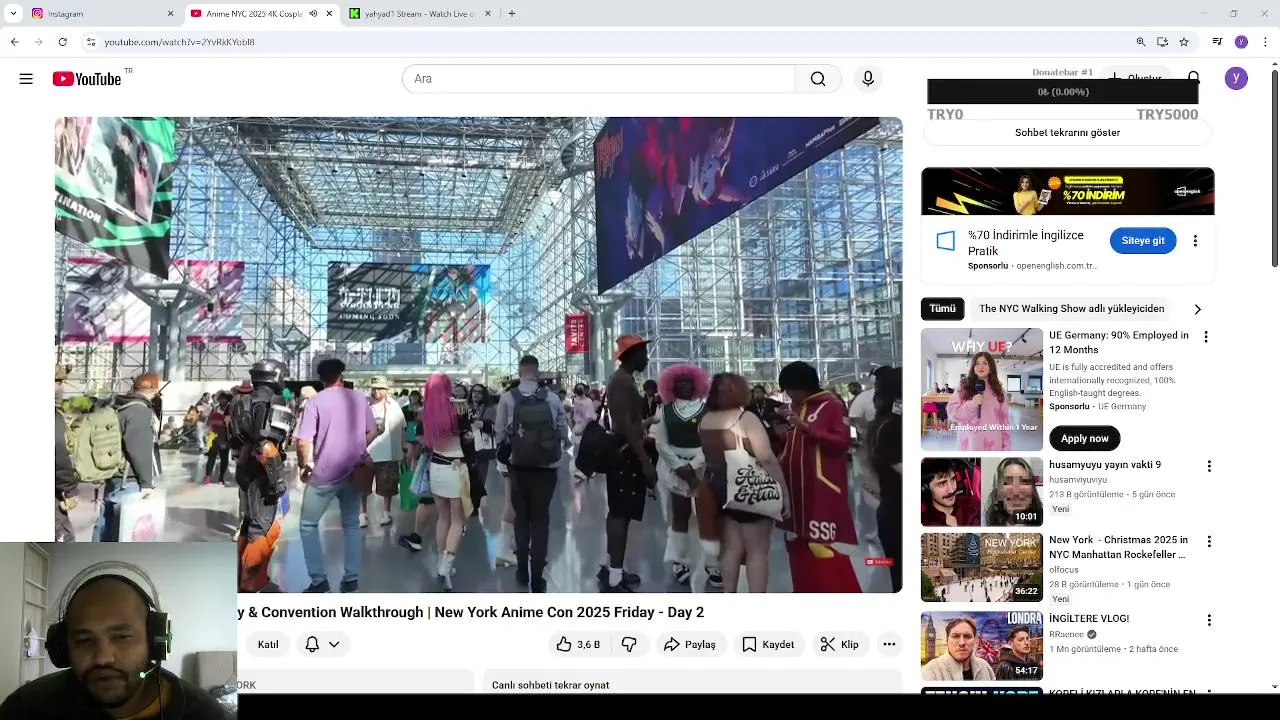Open New York Christmas 2025 video thumbnail
Viewport: 1280px width, 720px height.
click(x=982, y=567)
